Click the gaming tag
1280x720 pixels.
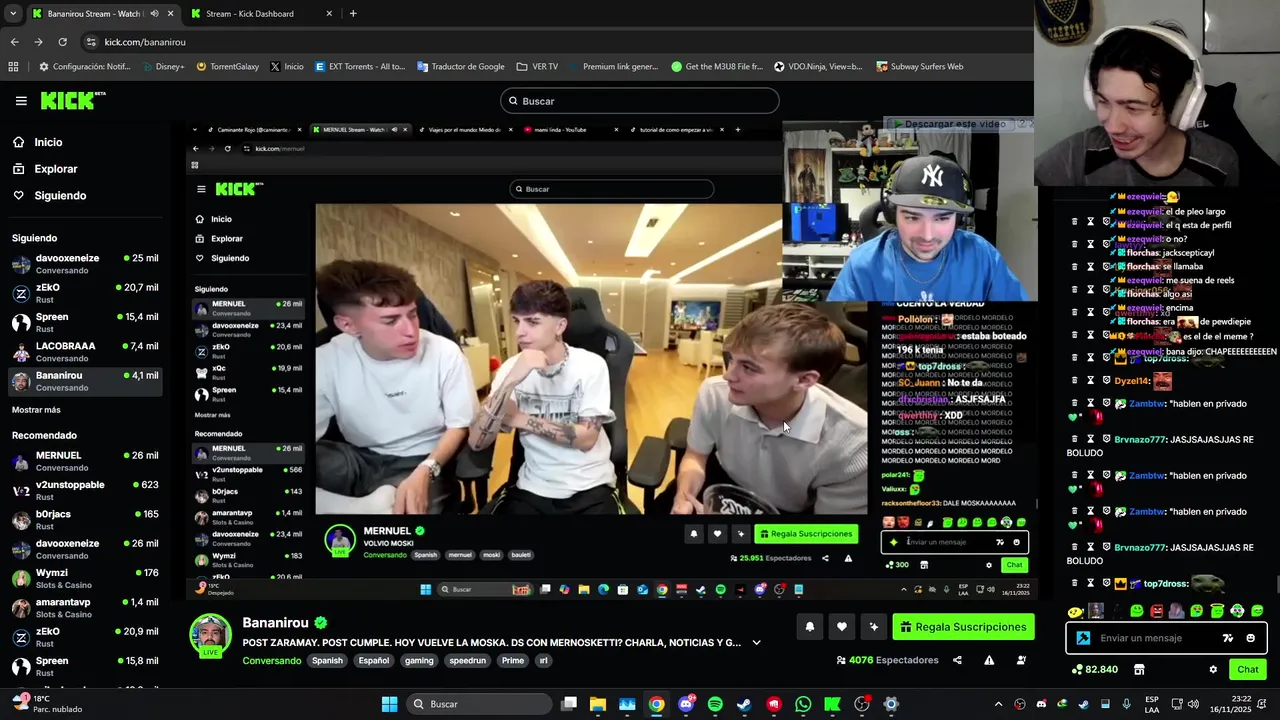coord(419,661)
